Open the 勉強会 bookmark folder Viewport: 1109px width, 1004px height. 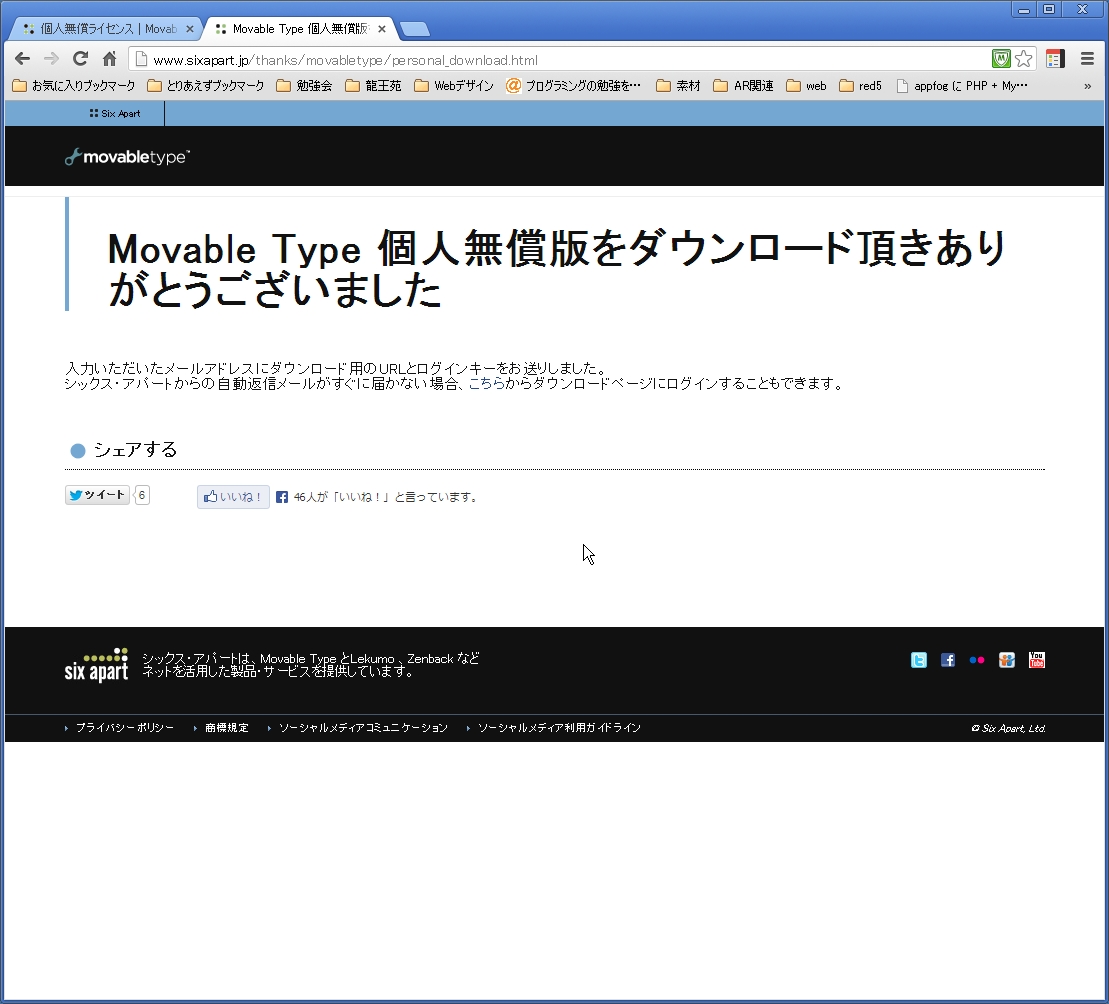(304, 86)
